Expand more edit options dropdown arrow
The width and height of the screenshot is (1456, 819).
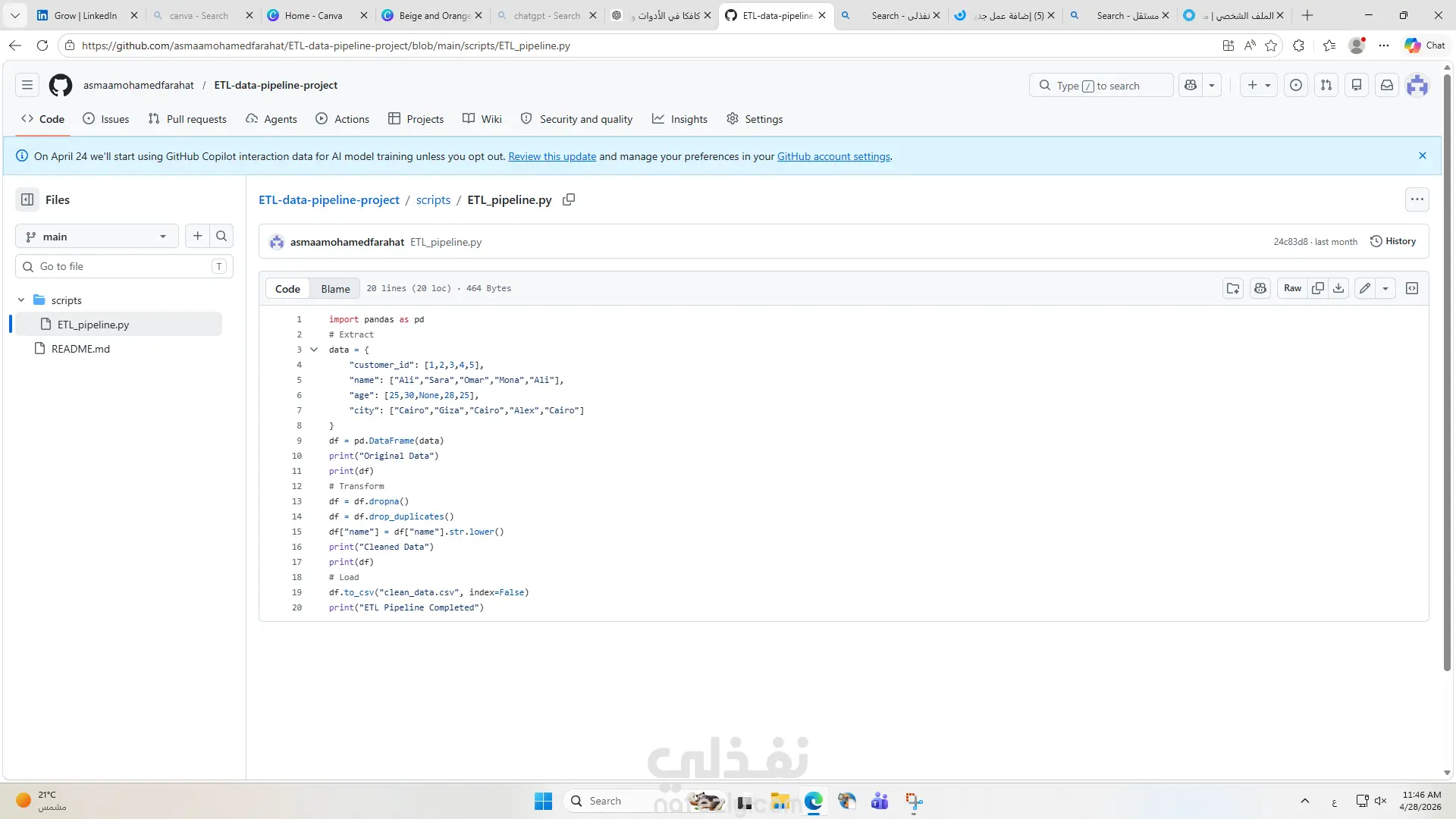[1385, 288]
